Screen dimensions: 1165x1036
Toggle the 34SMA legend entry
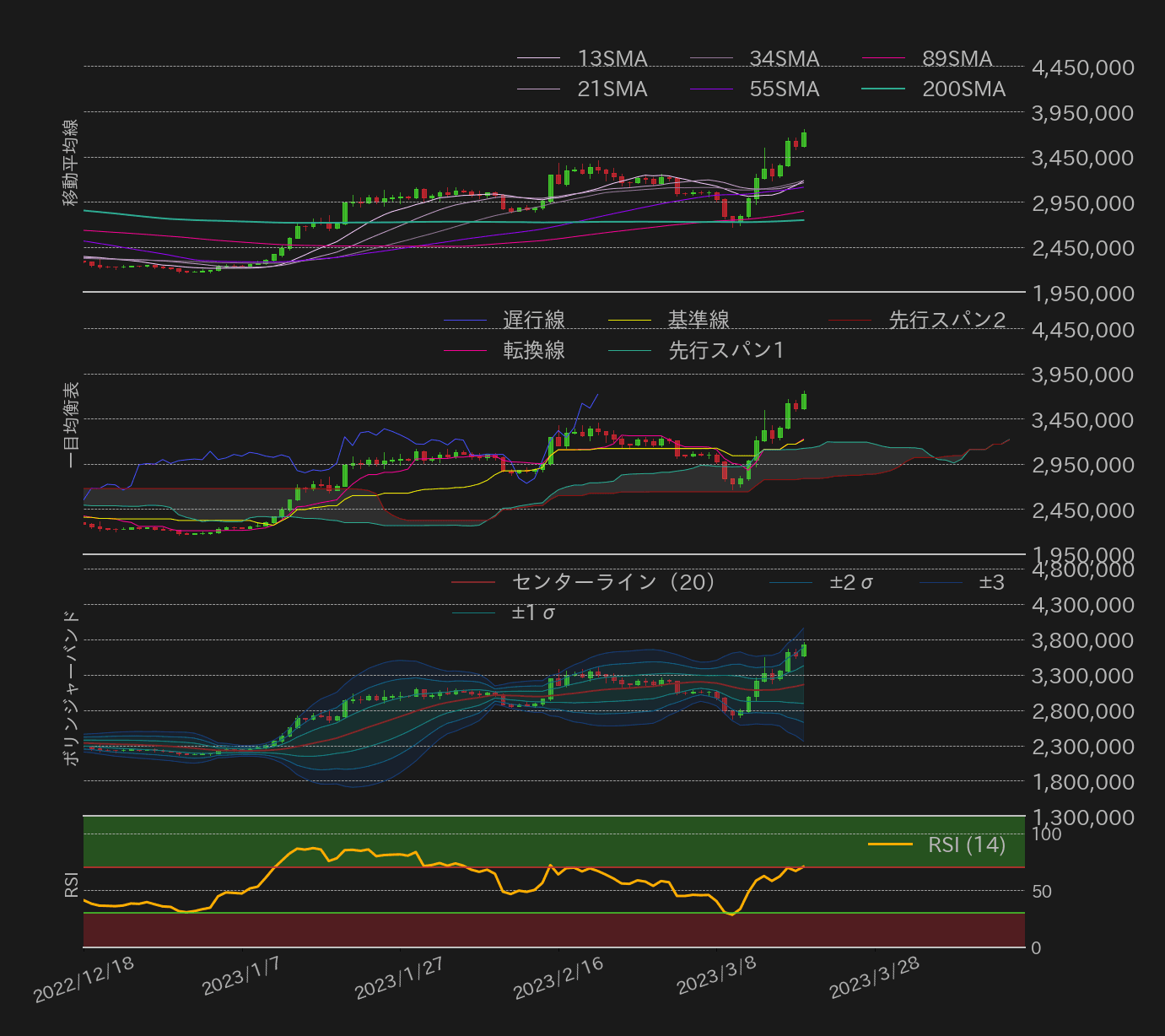coord(711,59)
